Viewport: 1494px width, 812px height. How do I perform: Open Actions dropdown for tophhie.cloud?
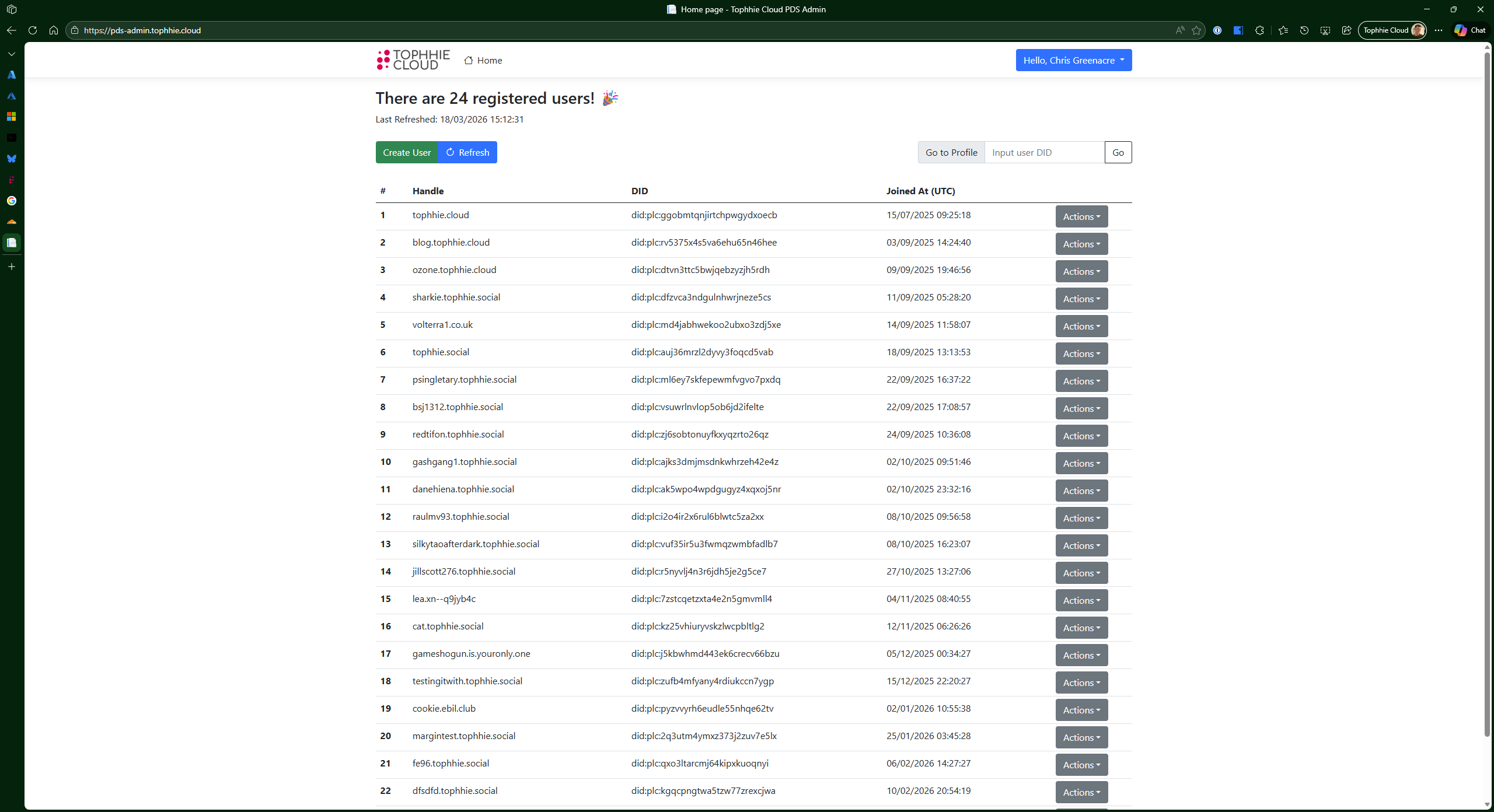(x=1081, y=216)
